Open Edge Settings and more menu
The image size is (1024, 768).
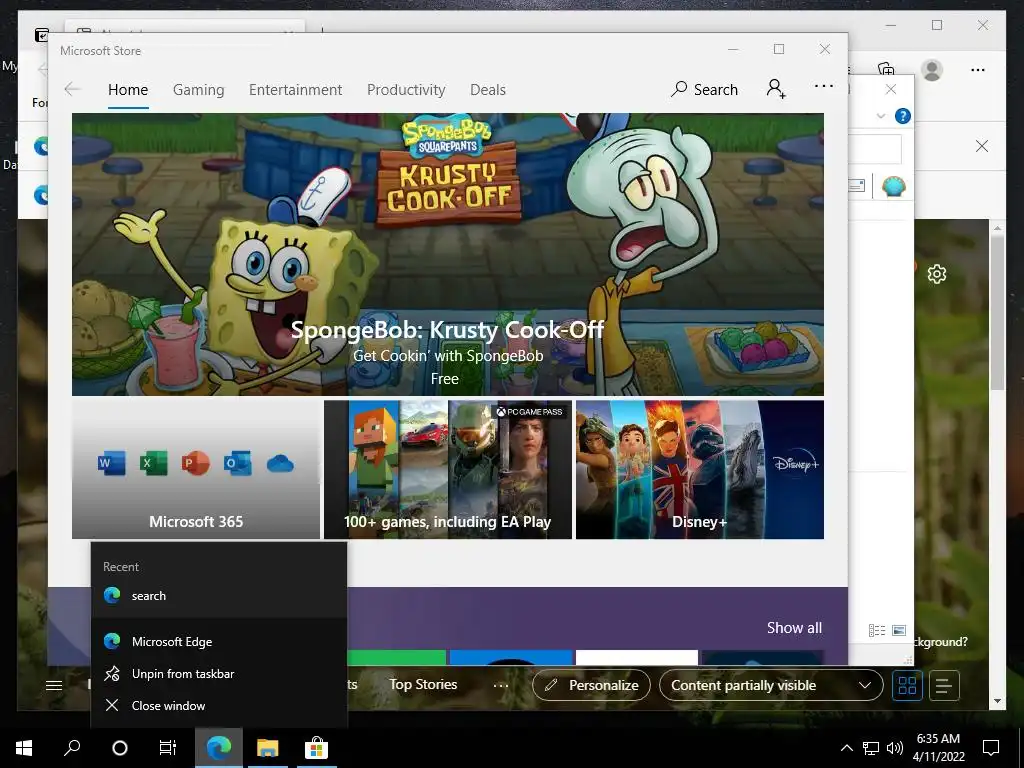[x=978, y=70]
